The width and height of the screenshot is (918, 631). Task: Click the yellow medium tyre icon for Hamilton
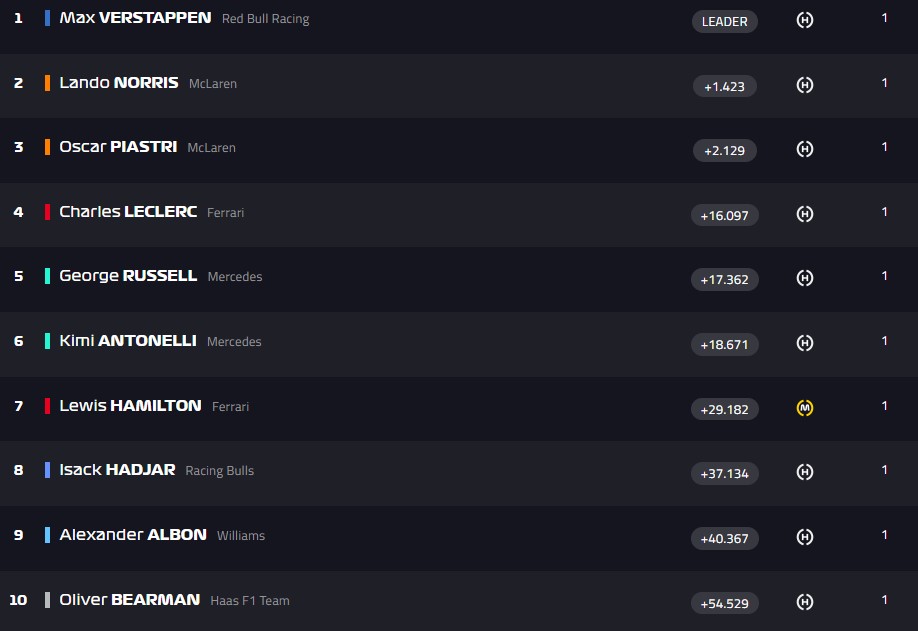tap(804, 408)
